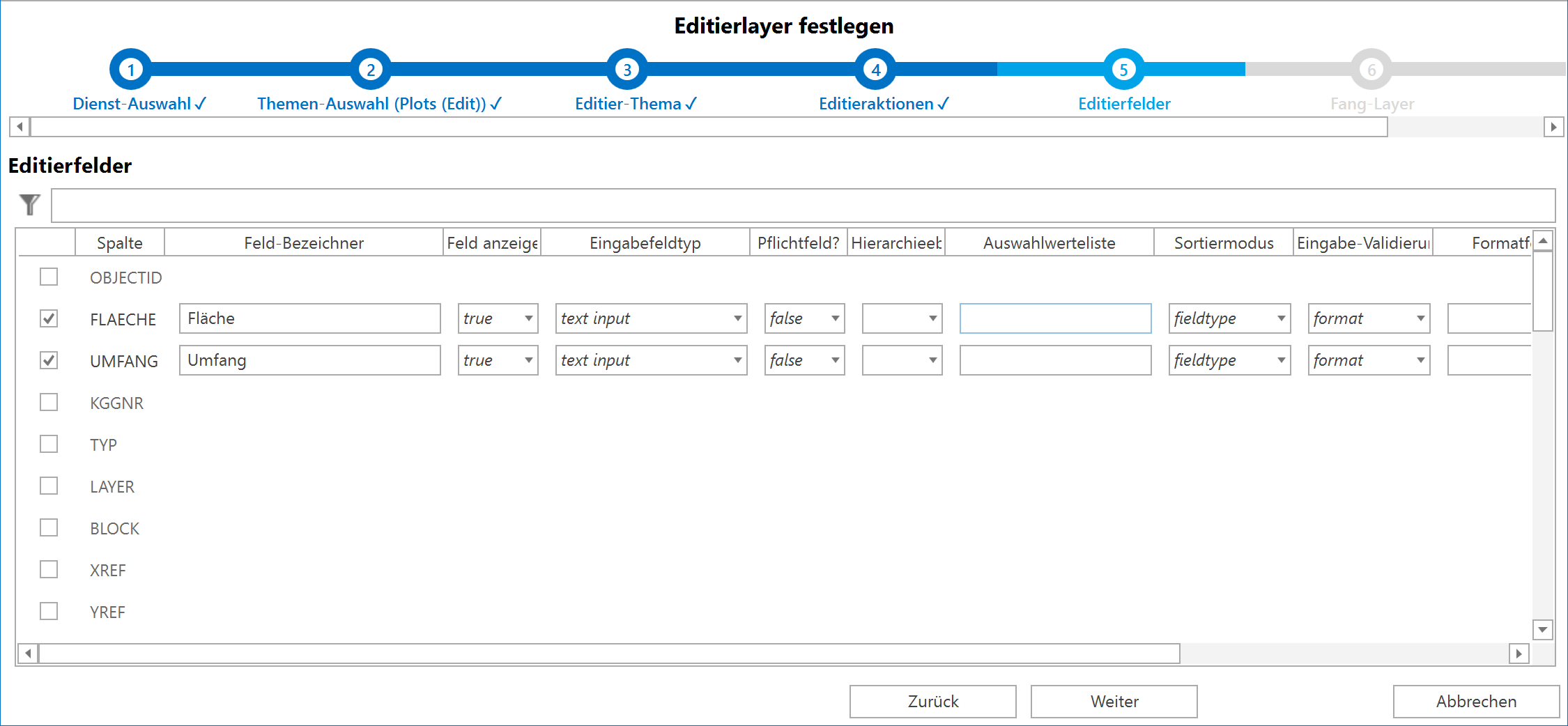The height and width of the screenshot is (726, 1568).
Task: Click the filter text input field
Action: 803,206
